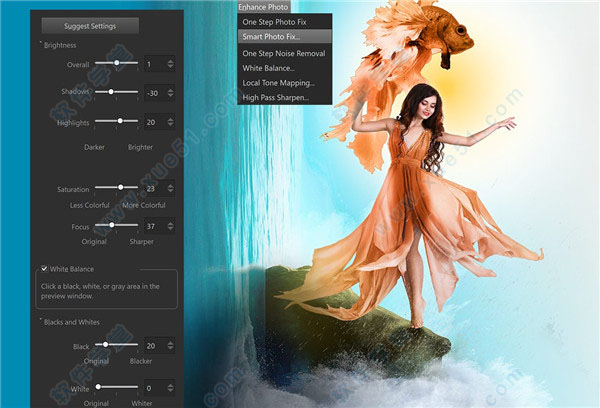
Task: Click the Shadows value stepper arrows
Action: click(170, 93)
